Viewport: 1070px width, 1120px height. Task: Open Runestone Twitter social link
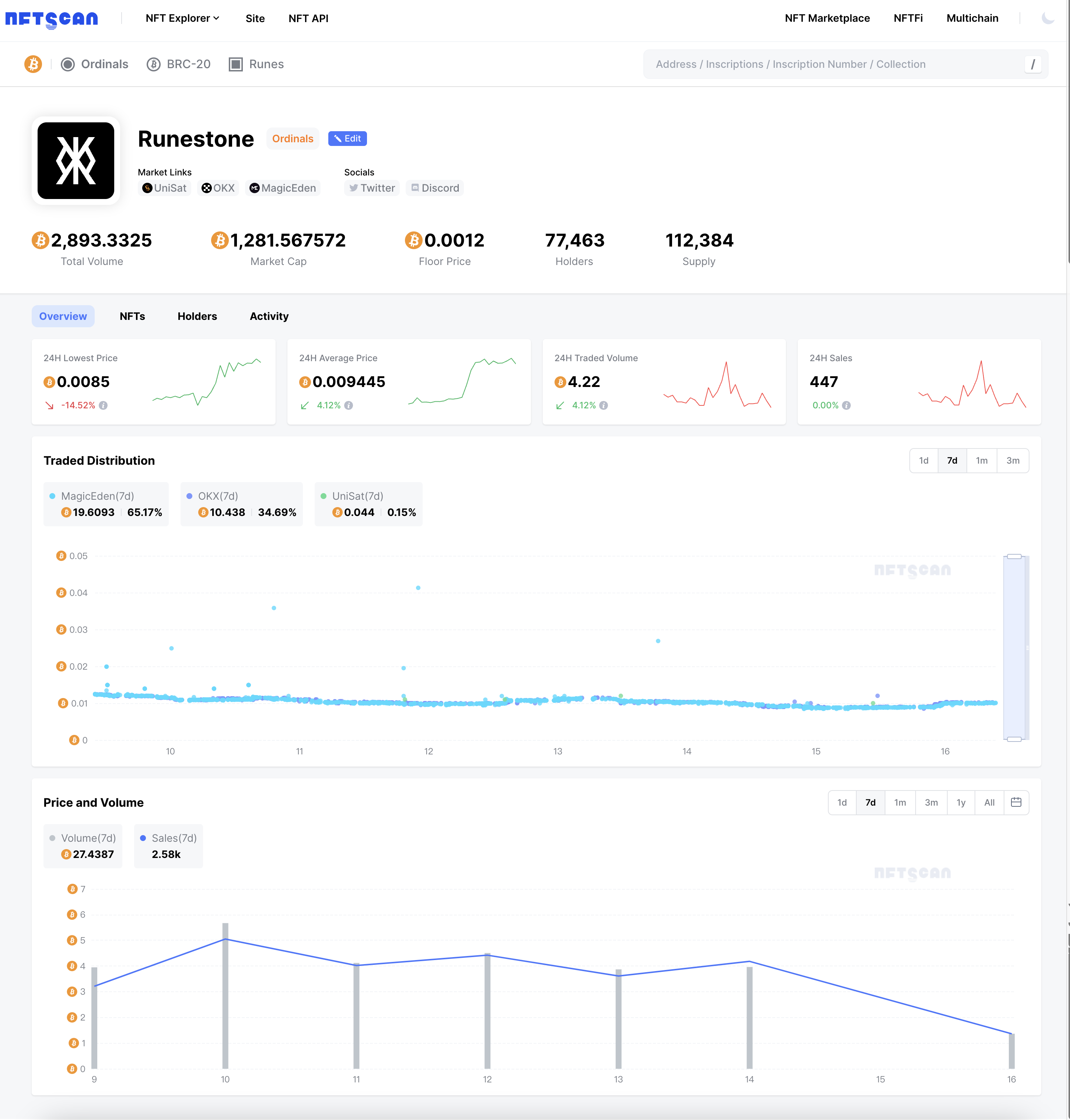[372, 188]
